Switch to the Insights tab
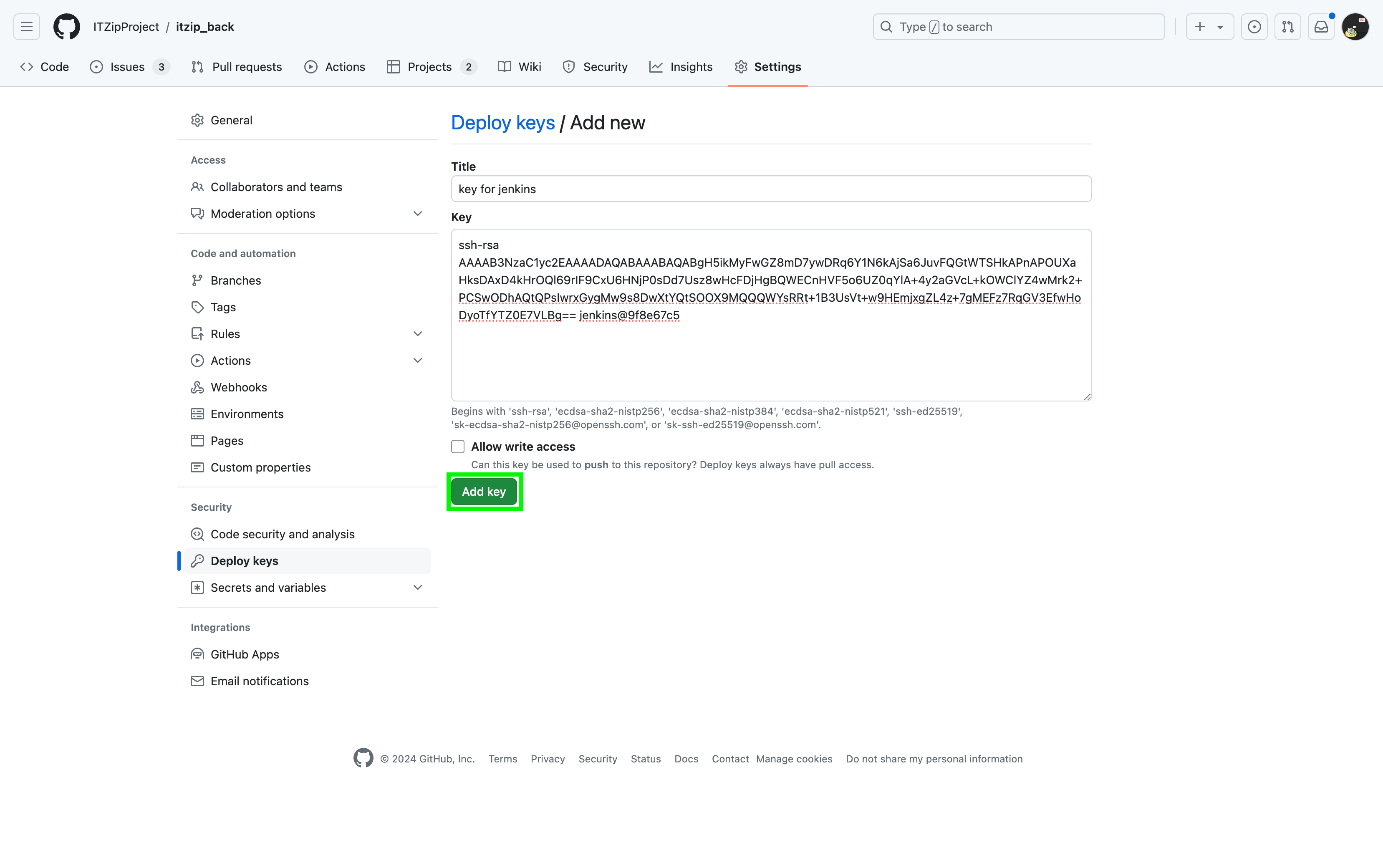Viewport: 1383px width, 868px height. click(x=681, y=67)
